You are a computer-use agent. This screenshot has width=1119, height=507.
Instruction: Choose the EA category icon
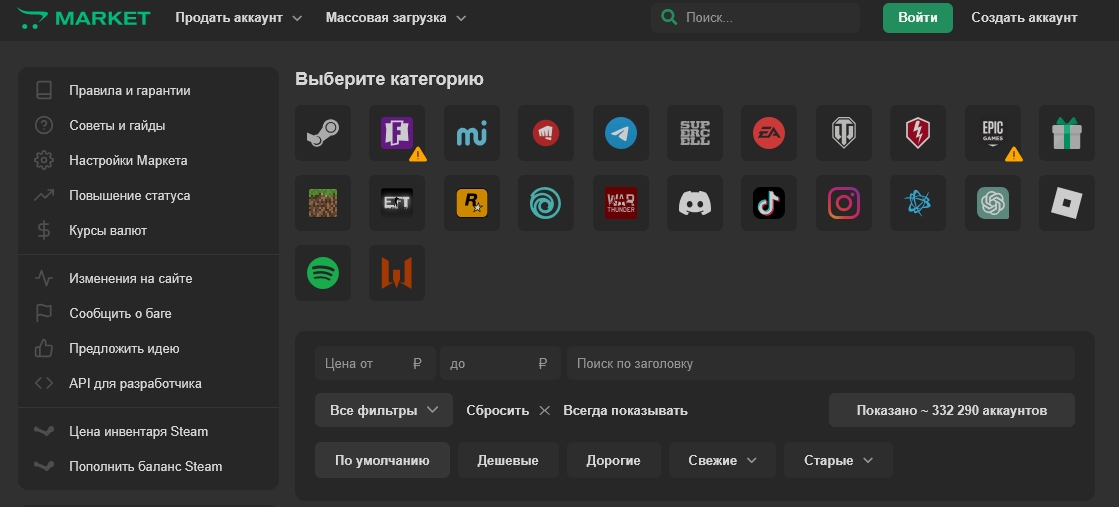769,133
